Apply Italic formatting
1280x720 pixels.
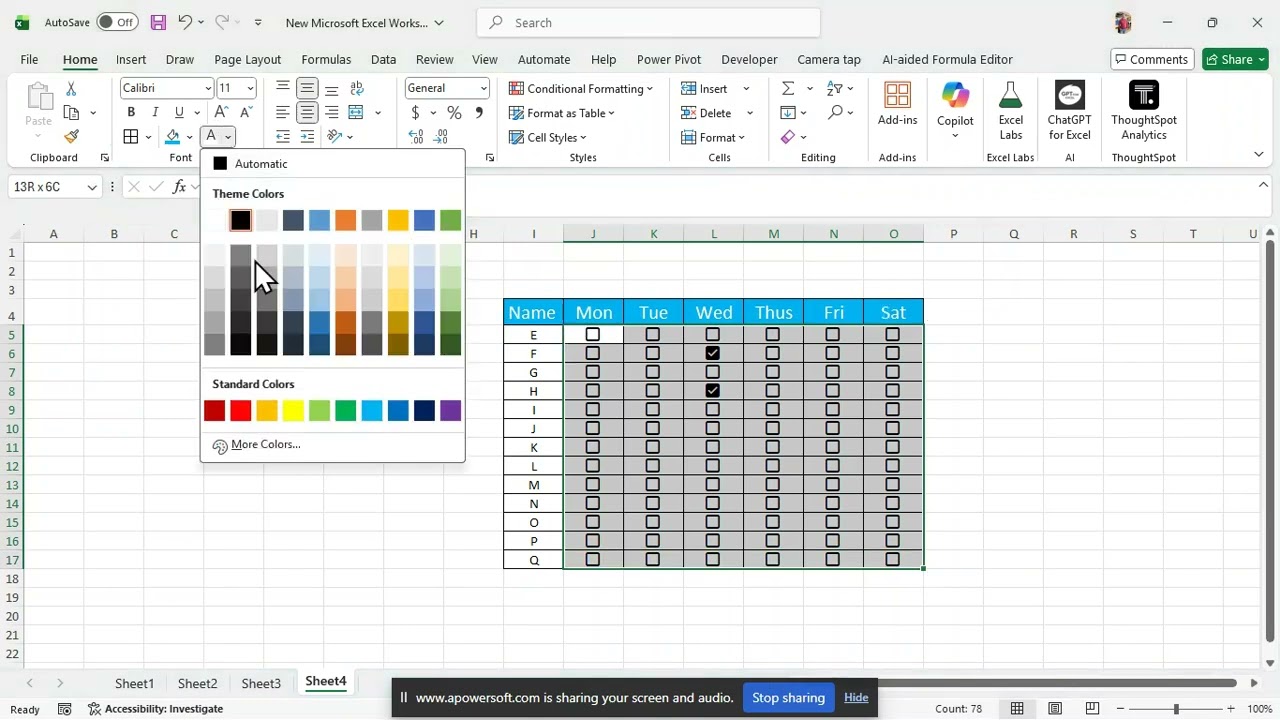click(x=155, y=112)
